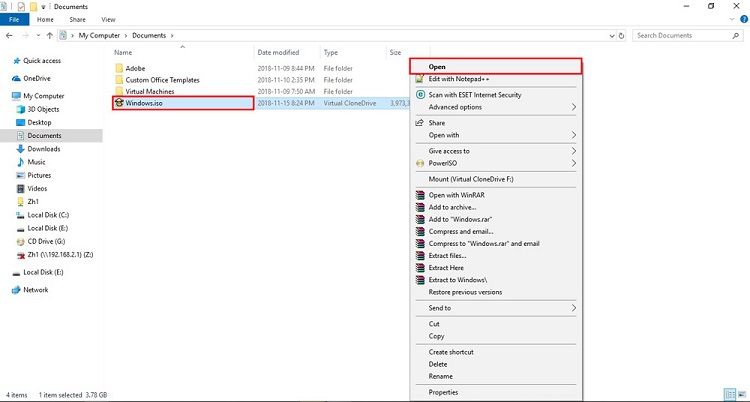Select Properties from context menu
750x402 pixels.
[443, 392]
